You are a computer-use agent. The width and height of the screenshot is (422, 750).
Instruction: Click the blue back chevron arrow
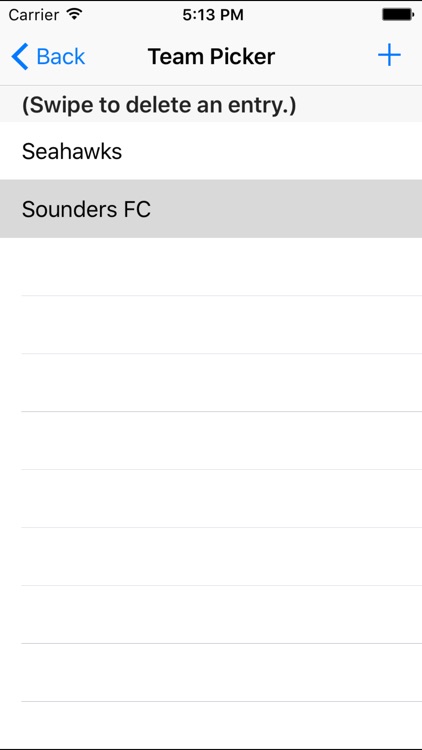pos(20,56)
